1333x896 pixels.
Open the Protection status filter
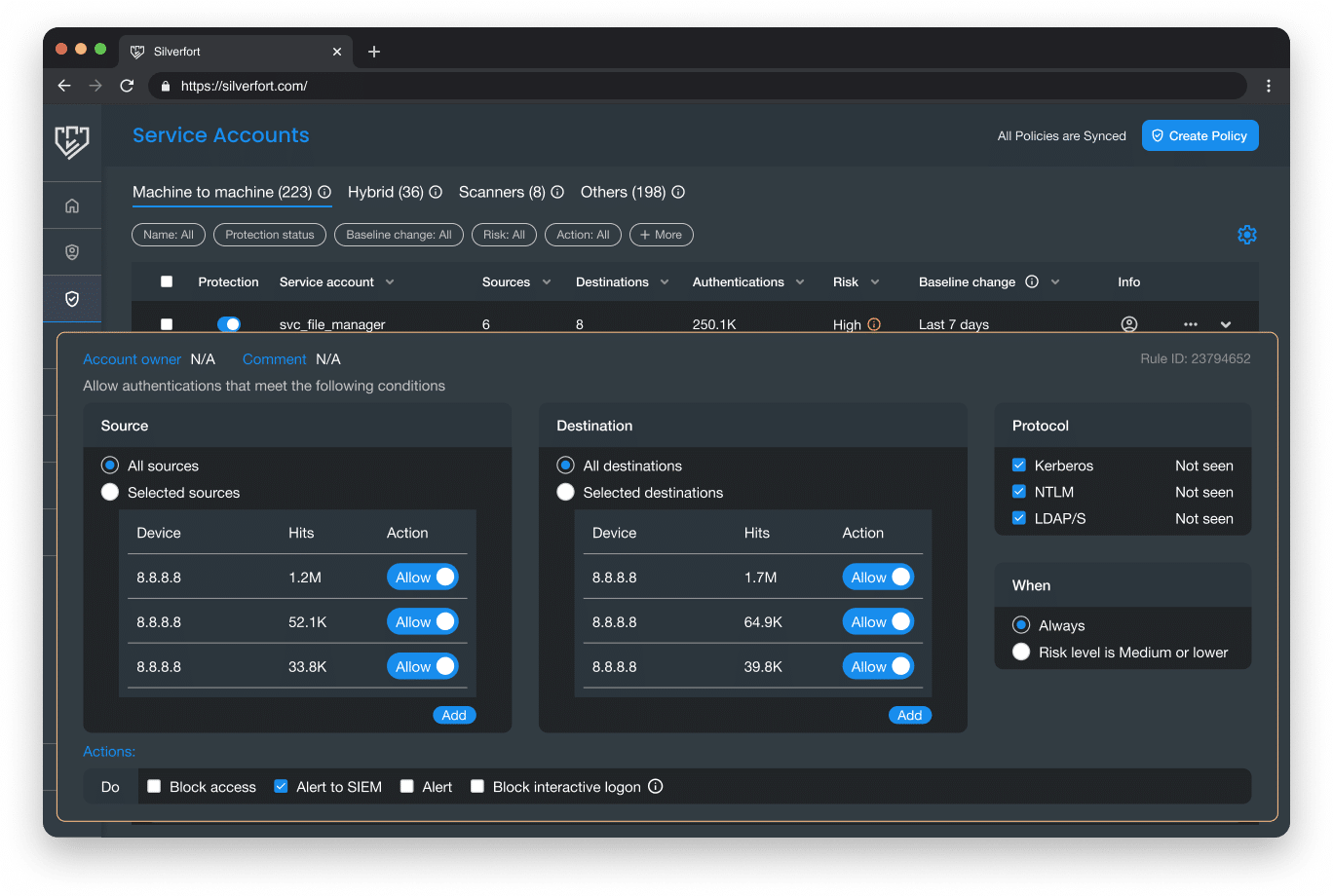(x=270, y=235)
